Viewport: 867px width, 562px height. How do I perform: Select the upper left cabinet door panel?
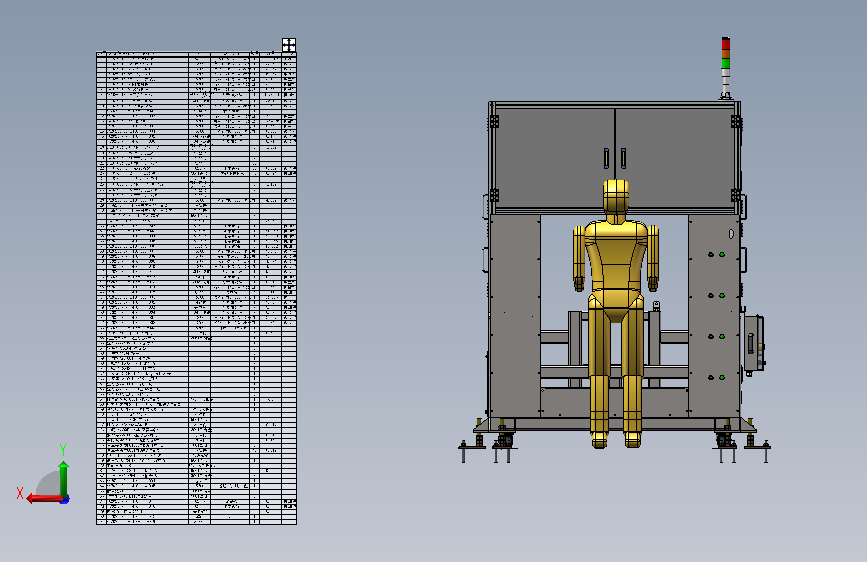click(555, 158)
